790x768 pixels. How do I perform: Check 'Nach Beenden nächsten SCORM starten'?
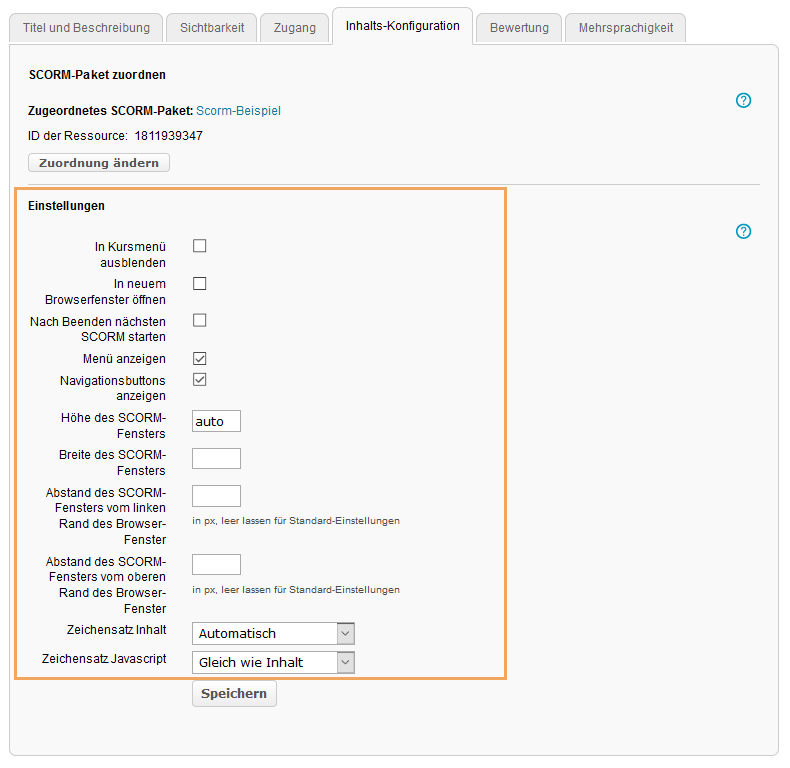(200, 321)
